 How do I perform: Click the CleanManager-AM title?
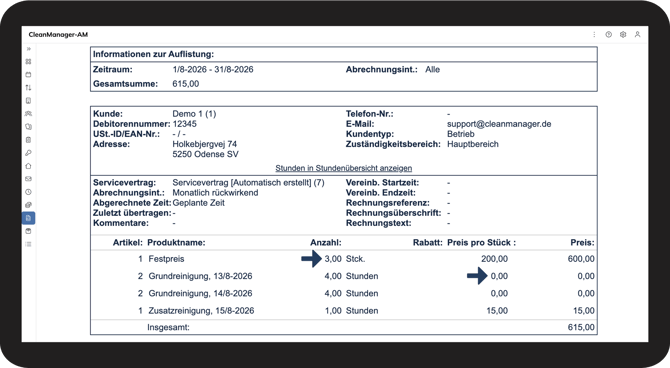point(58,35)
